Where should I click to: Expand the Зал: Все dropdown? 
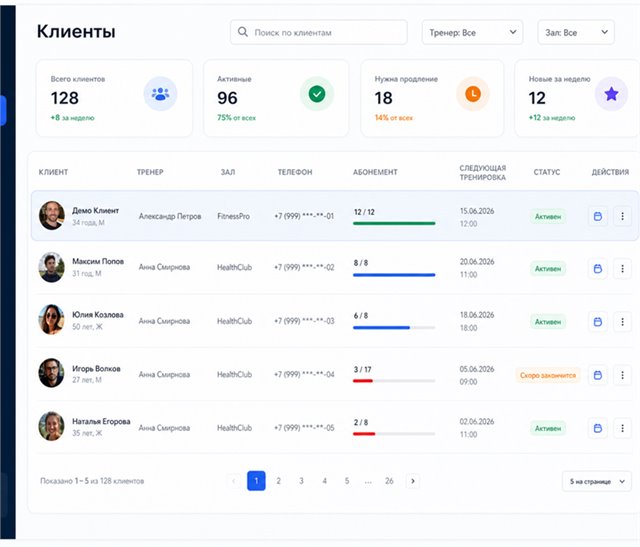pyautogui.click(x=576, y=32)
